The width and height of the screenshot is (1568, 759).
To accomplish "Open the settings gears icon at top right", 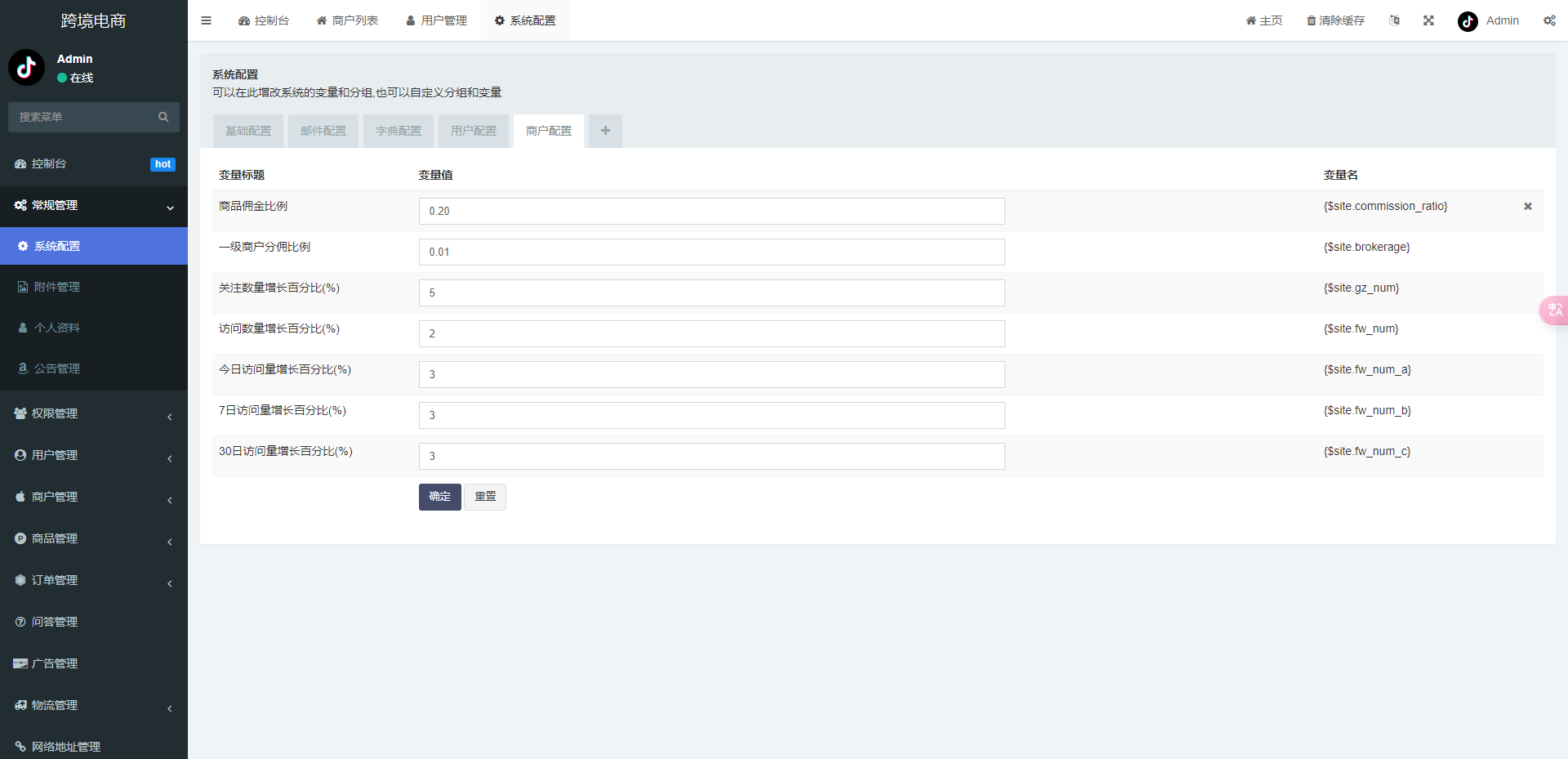I will tap(1549, 20).
